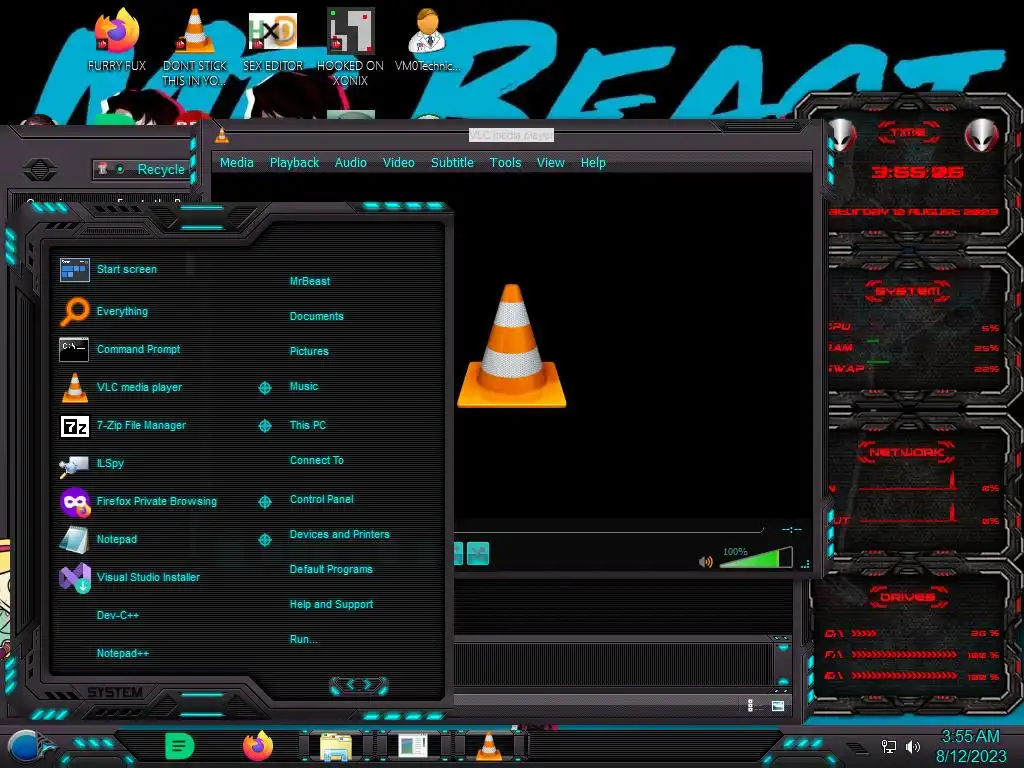Open This PC from start menu

(x=308, y=425)
